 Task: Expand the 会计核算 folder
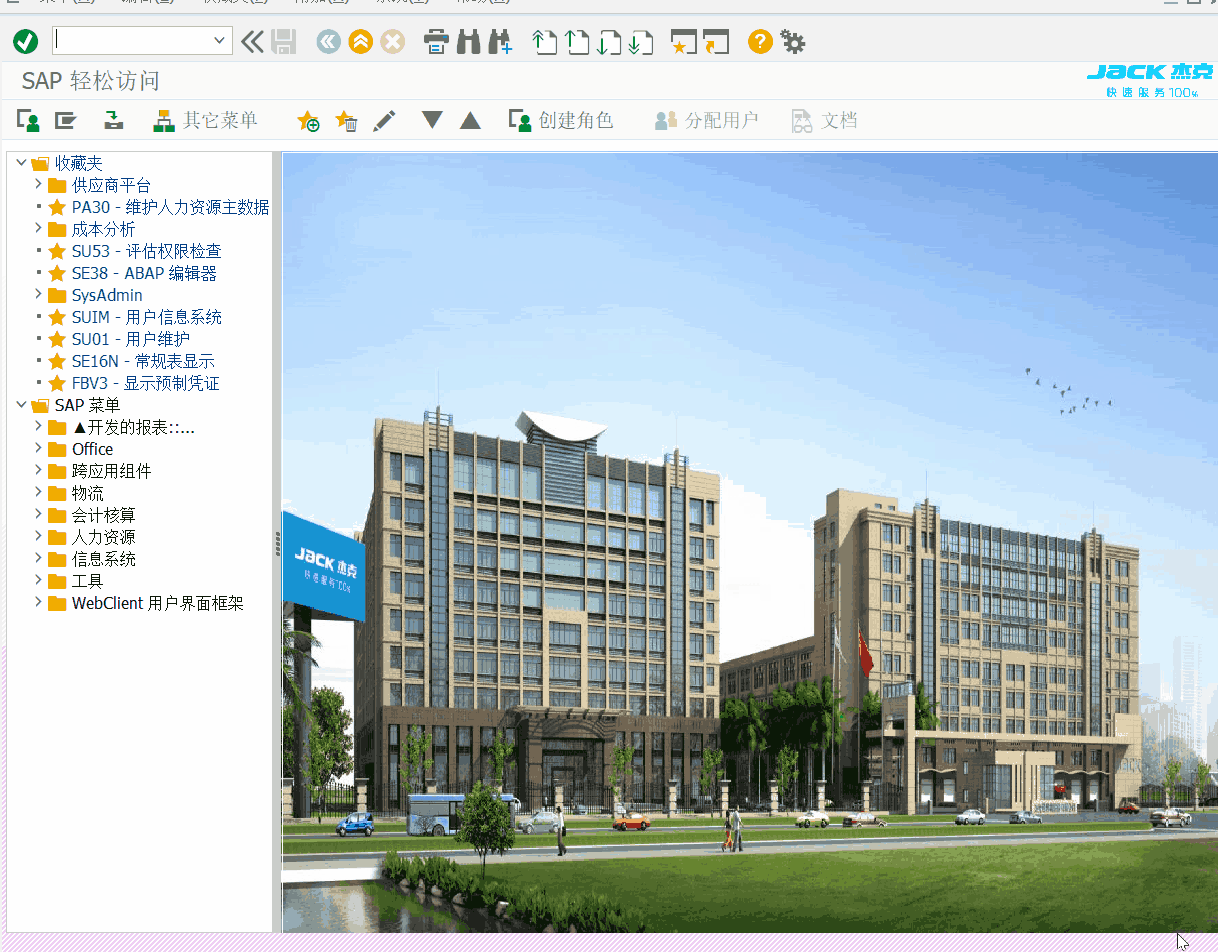(38, 514)
